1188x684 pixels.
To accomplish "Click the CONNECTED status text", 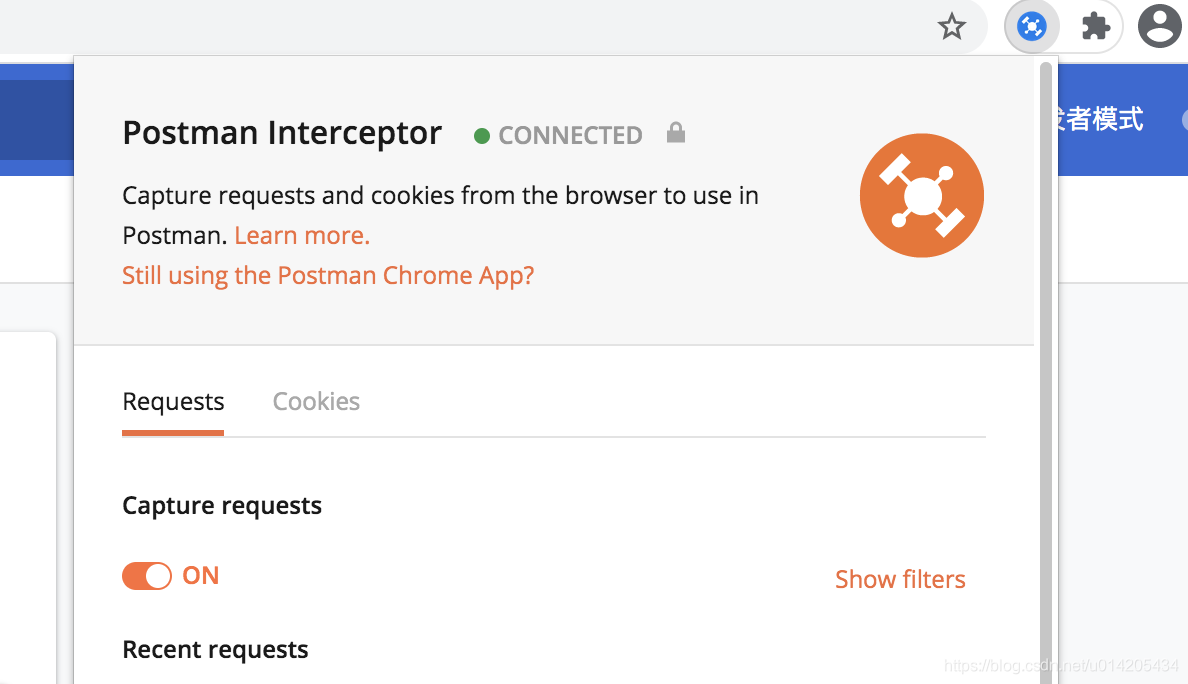I will 570,136.
